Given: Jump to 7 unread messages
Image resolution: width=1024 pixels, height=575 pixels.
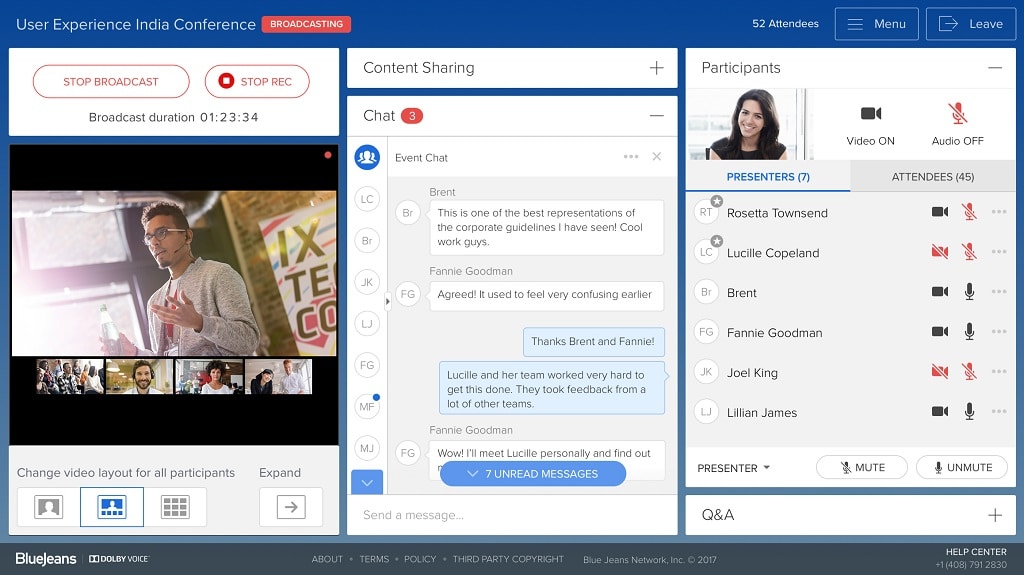Looking at the screenshot, I should 532,474.
